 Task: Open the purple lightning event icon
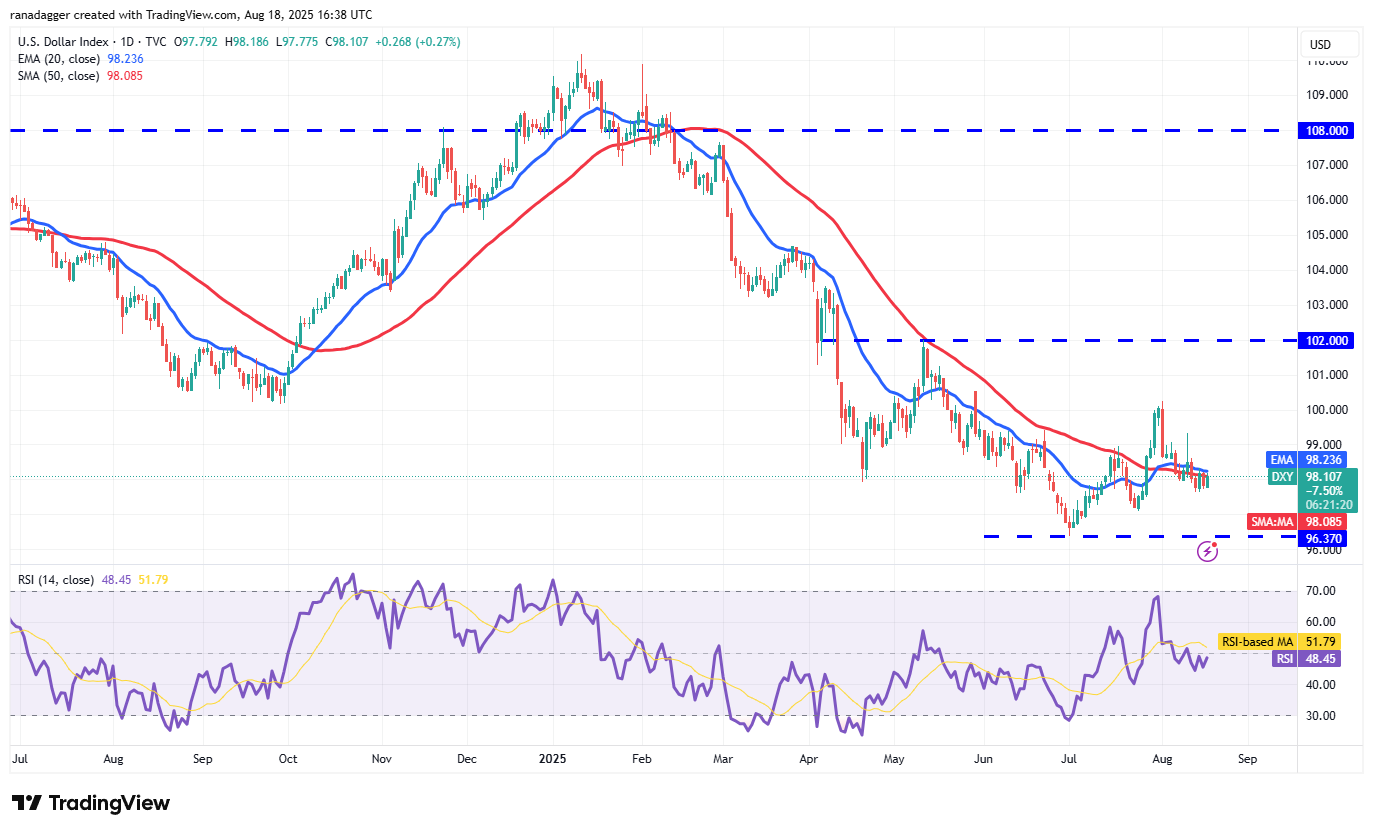tap(1208, 550)
